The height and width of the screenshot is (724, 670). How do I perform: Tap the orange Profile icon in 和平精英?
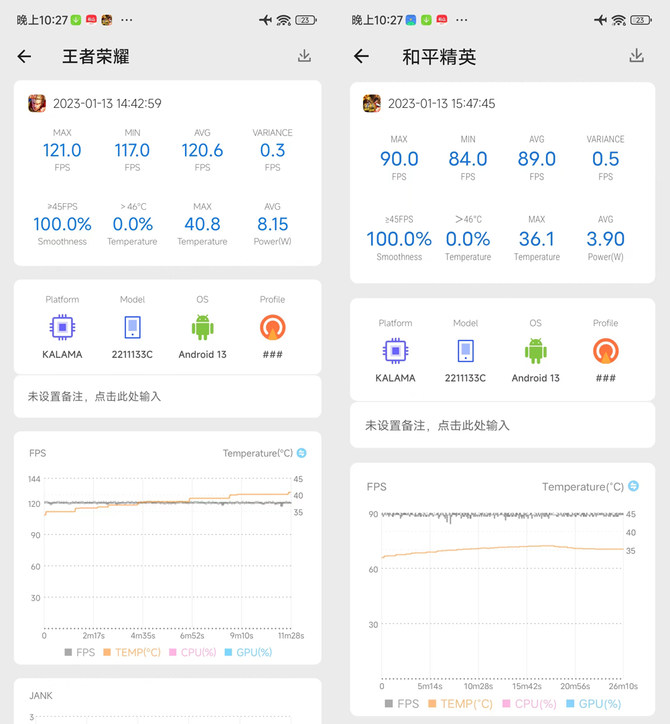(x=606, y=351)
